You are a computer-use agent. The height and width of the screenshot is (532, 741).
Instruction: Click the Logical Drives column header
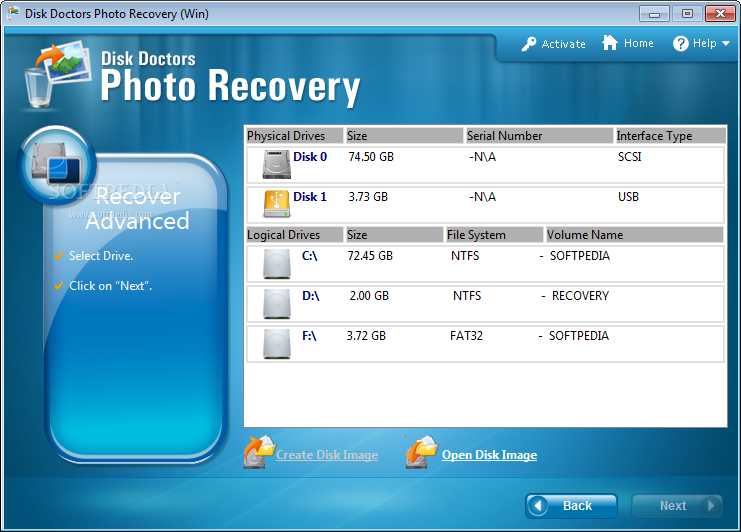tap(294, 235)
